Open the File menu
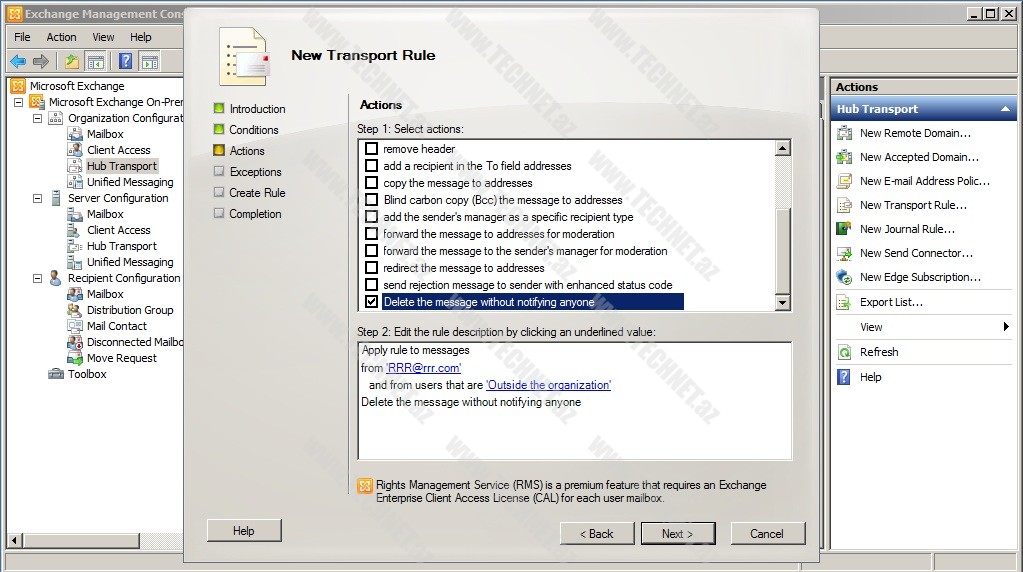Viewport: 1023px width, 572px height. pyautogui.click(x=22, y=37)
